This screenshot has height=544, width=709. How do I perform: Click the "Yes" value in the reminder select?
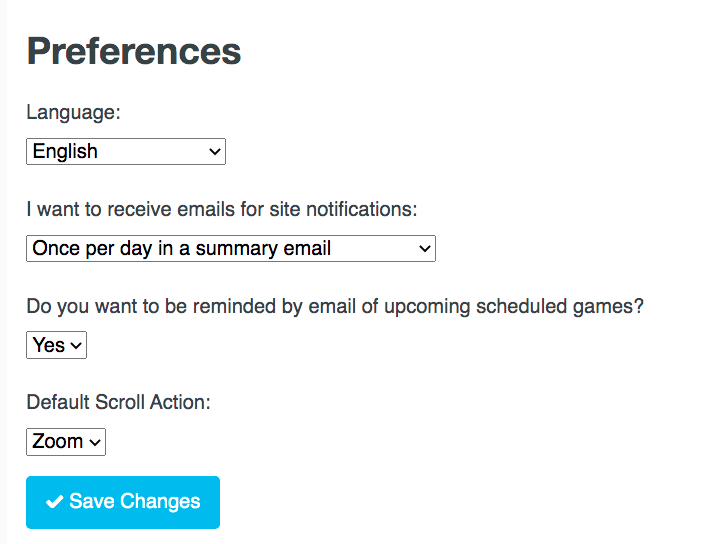coord(48,345)
